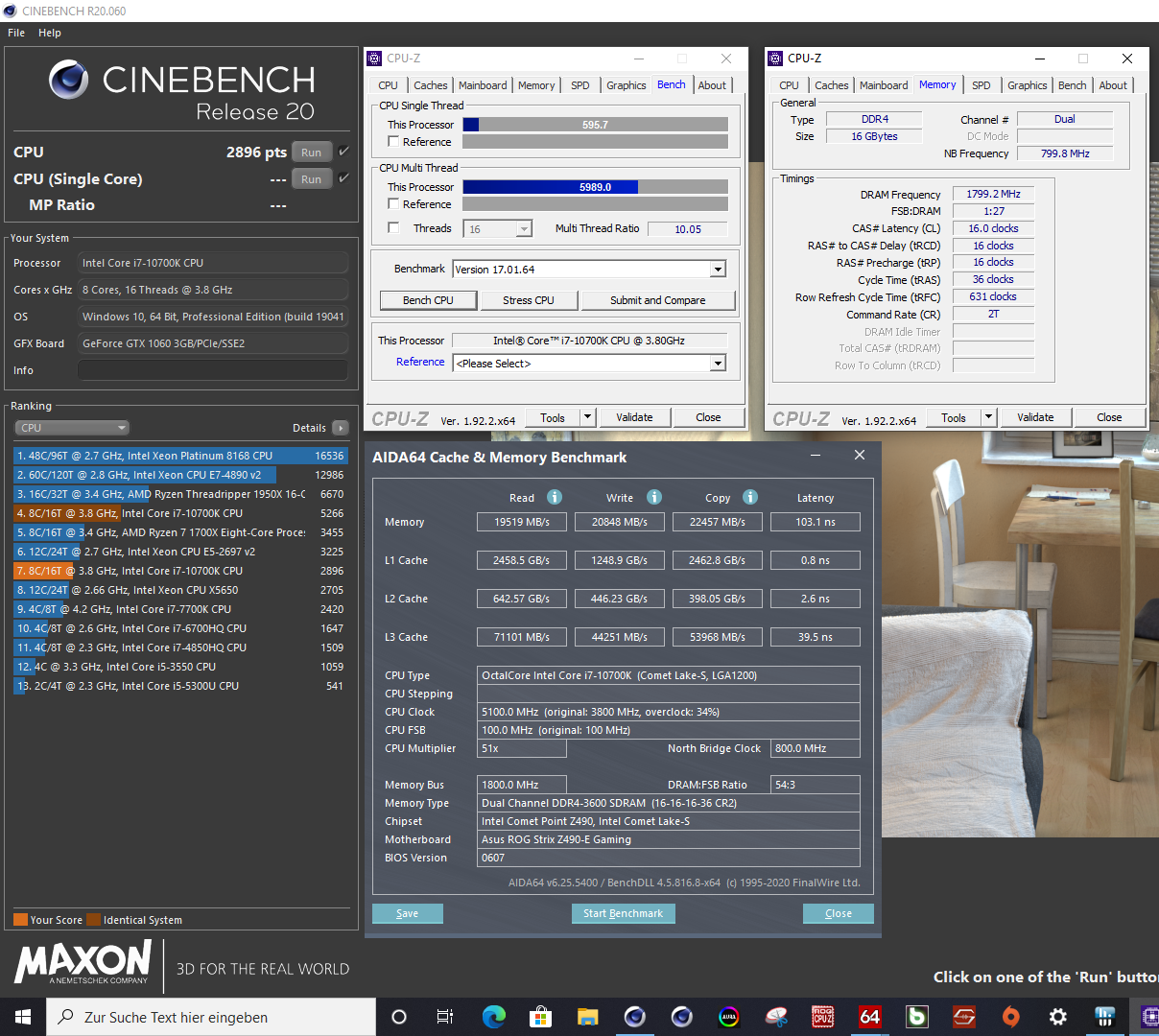Switch to AIDA64 red 64 taskbar icon
The image size is (1159, 1036).
[x=870, y=1017]
